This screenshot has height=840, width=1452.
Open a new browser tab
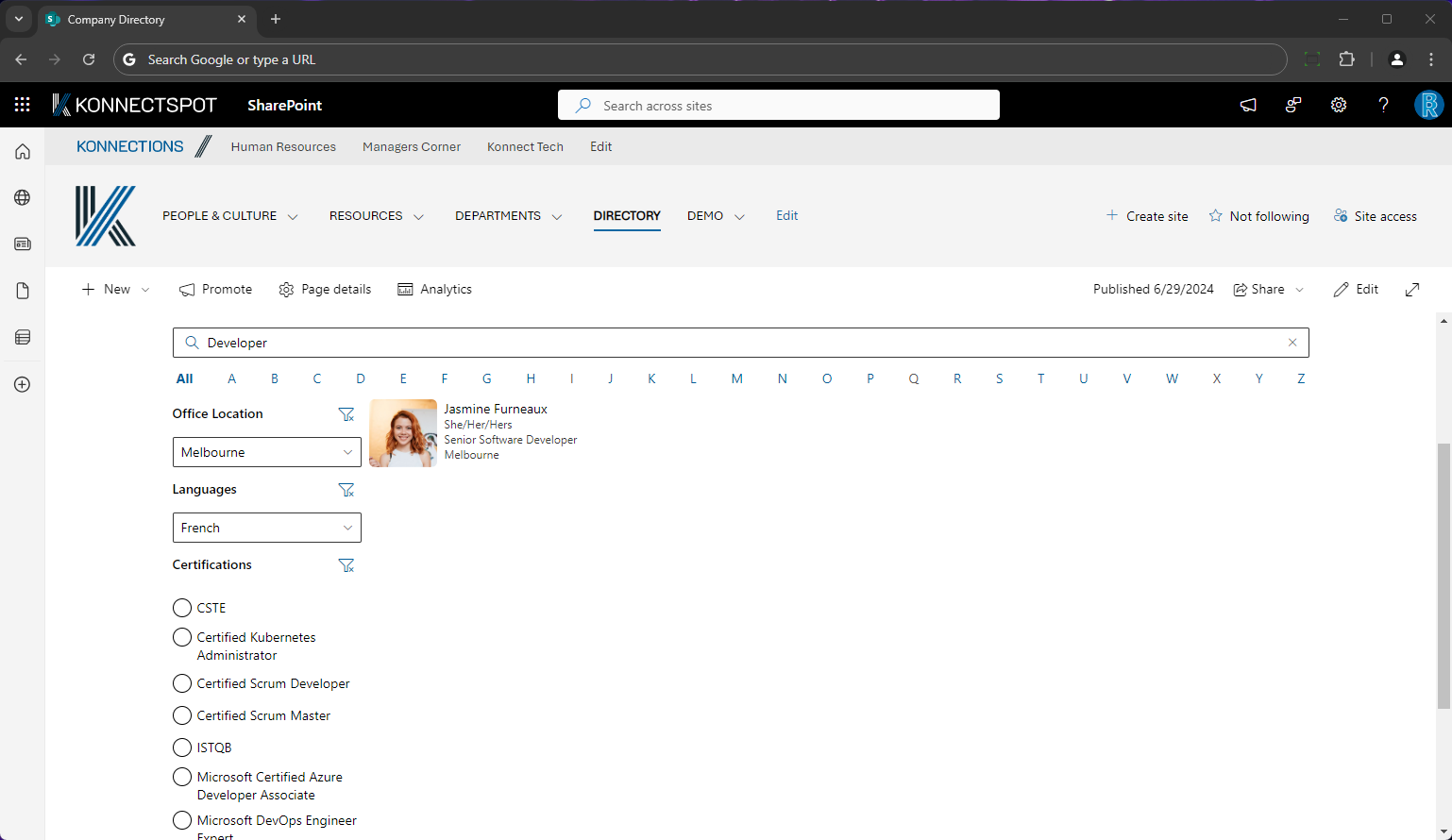click(276, 19)
